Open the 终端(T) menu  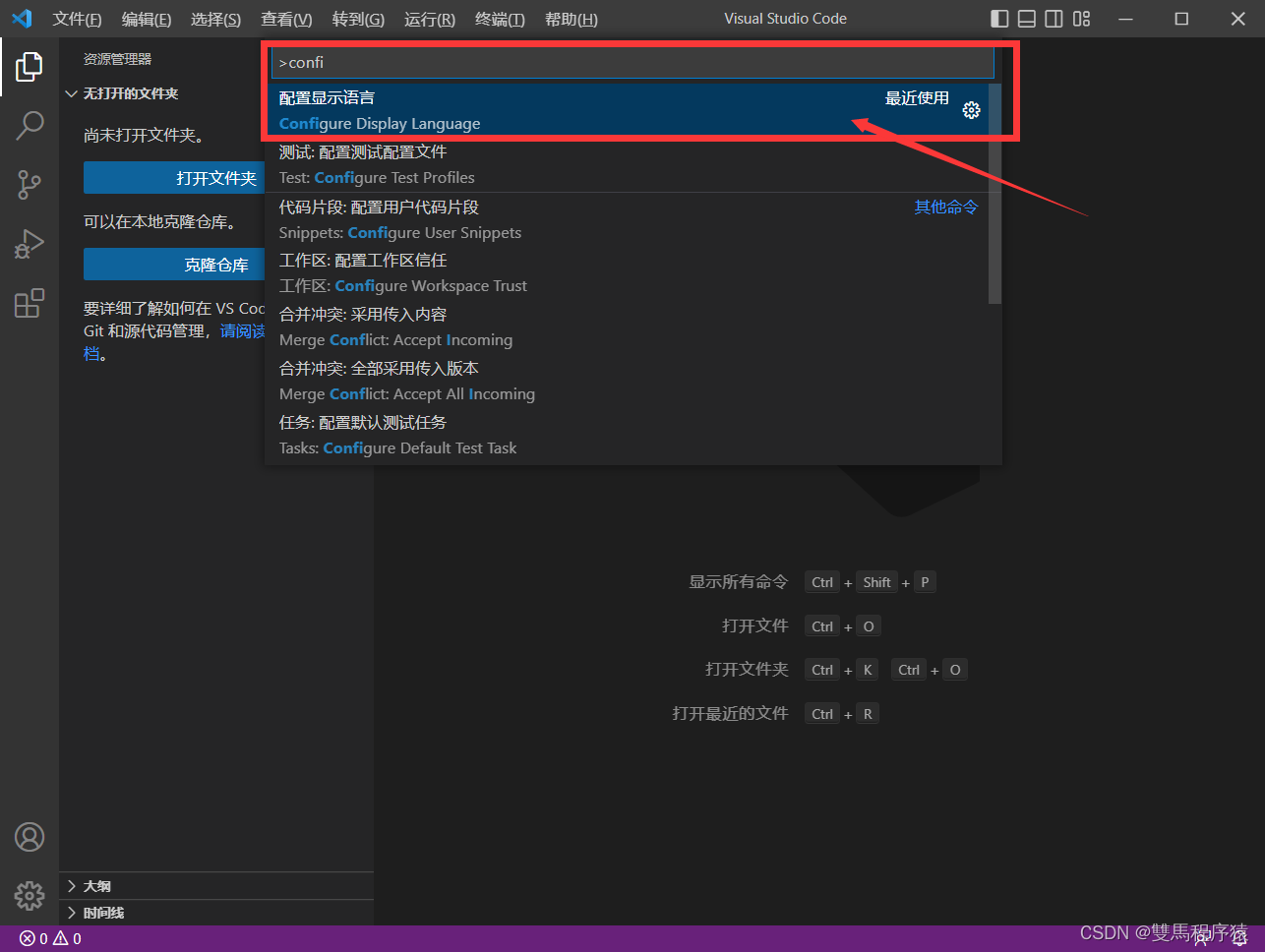pyautogui.click(x=500, y=20)
